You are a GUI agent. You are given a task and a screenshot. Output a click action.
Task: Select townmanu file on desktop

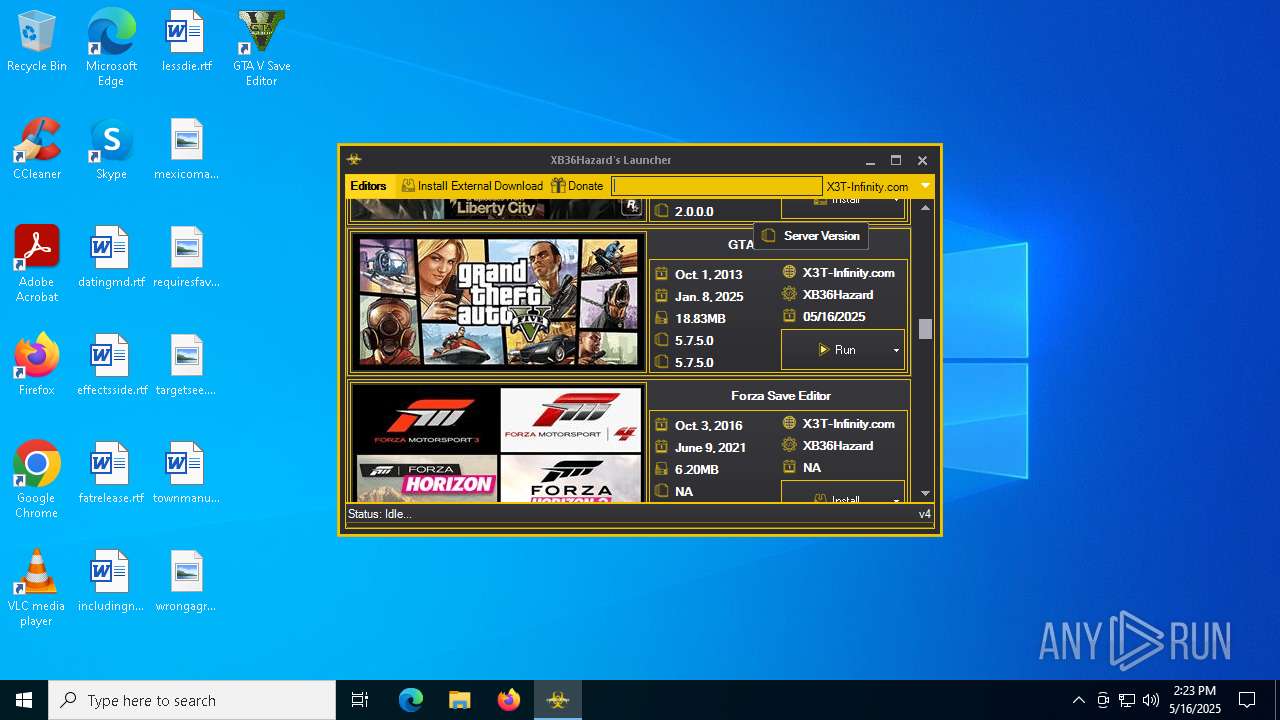coord(186,473)
